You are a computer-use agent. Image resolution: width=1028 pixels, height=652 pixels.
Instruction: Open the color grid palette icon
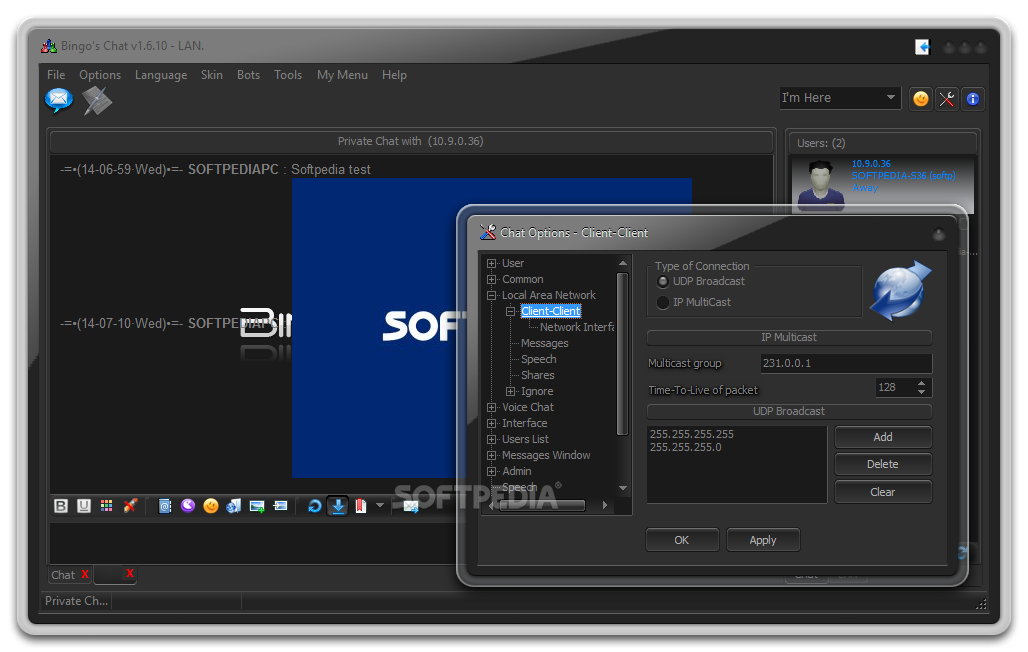[106, 506]
